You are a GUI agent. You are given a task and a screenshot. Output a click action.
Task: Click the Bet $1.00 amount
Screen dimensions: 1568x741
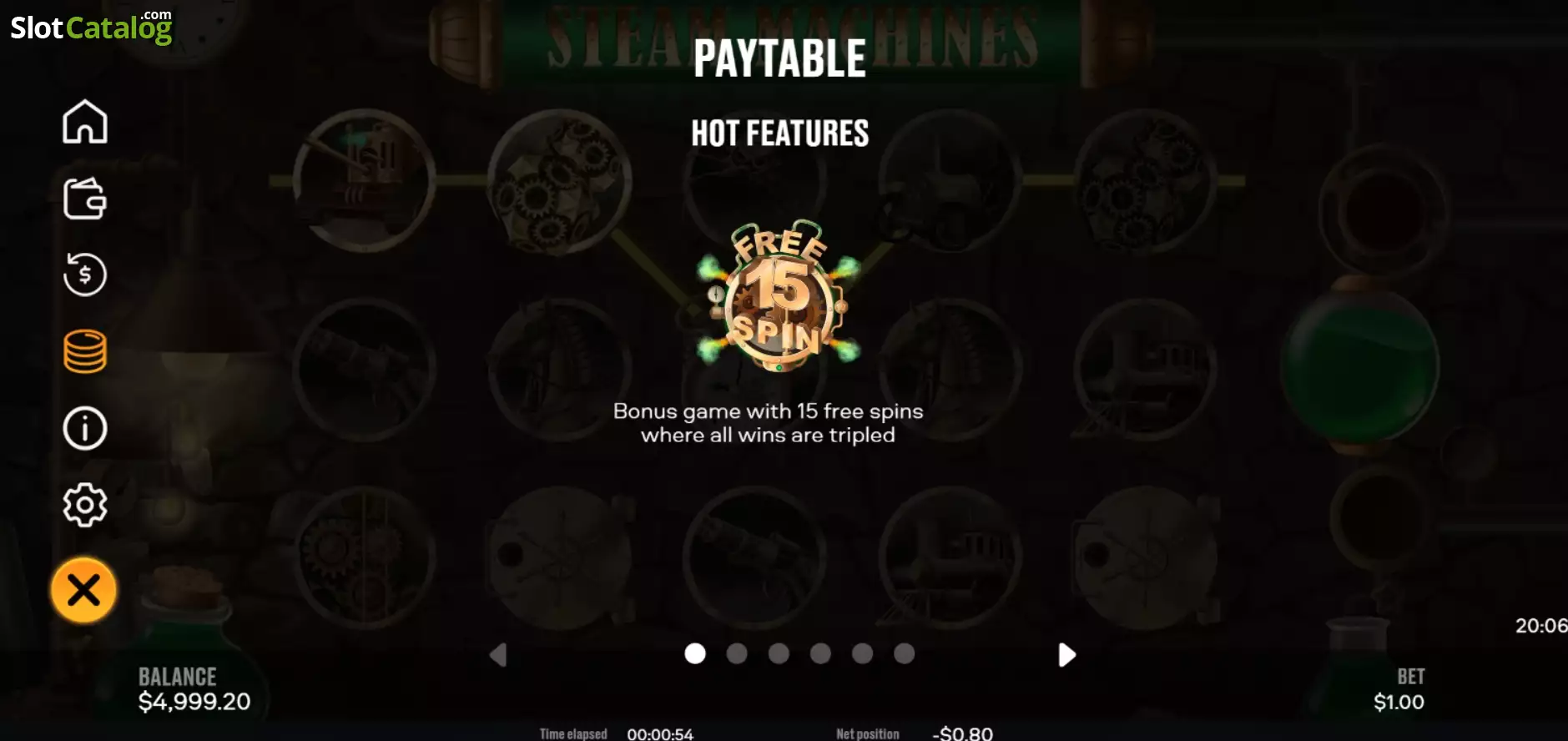coord(1399,702)
